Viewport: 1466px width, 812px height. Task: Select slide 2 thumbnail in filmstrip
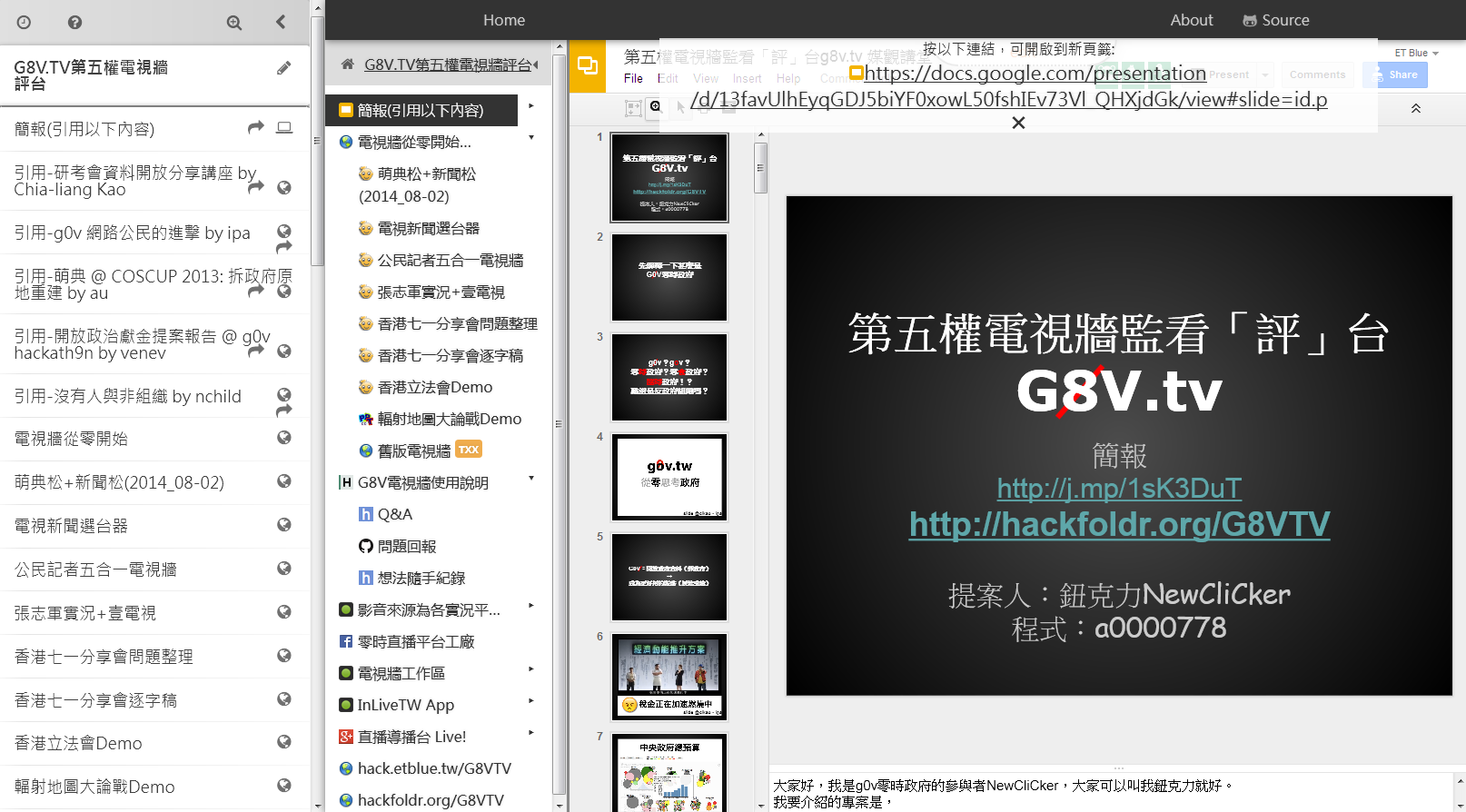coord(669,277)
